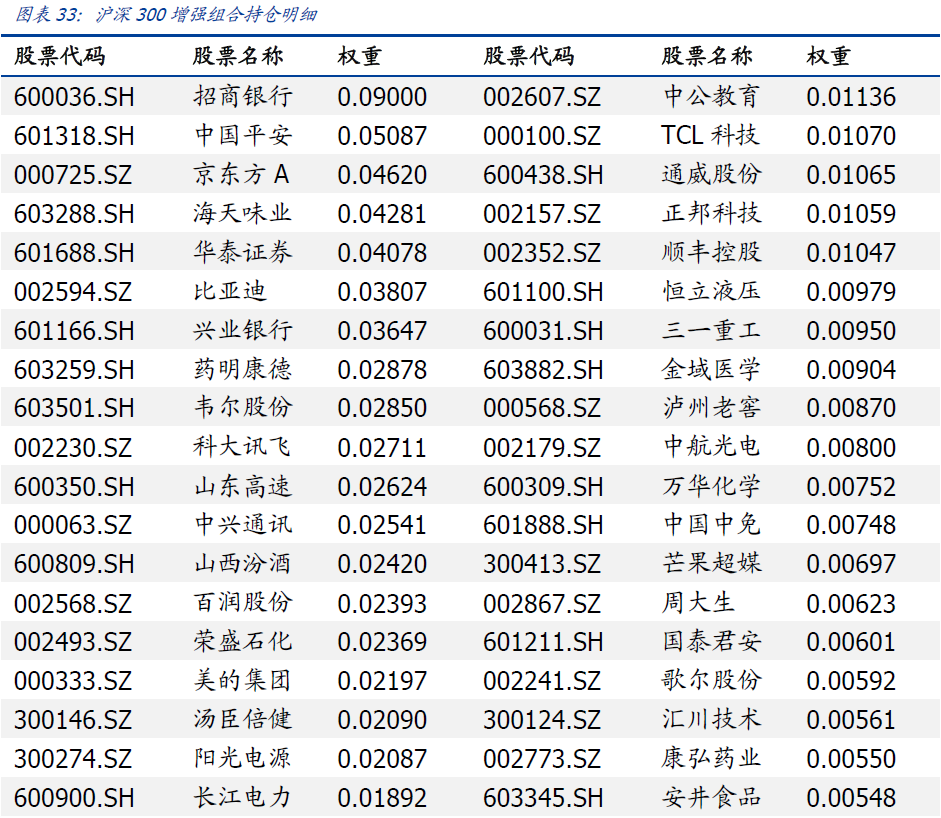The height and width of the screenshot is (818, 941).
Task: Click stock name 兴业银行
Action: click(x=243, y=330)
